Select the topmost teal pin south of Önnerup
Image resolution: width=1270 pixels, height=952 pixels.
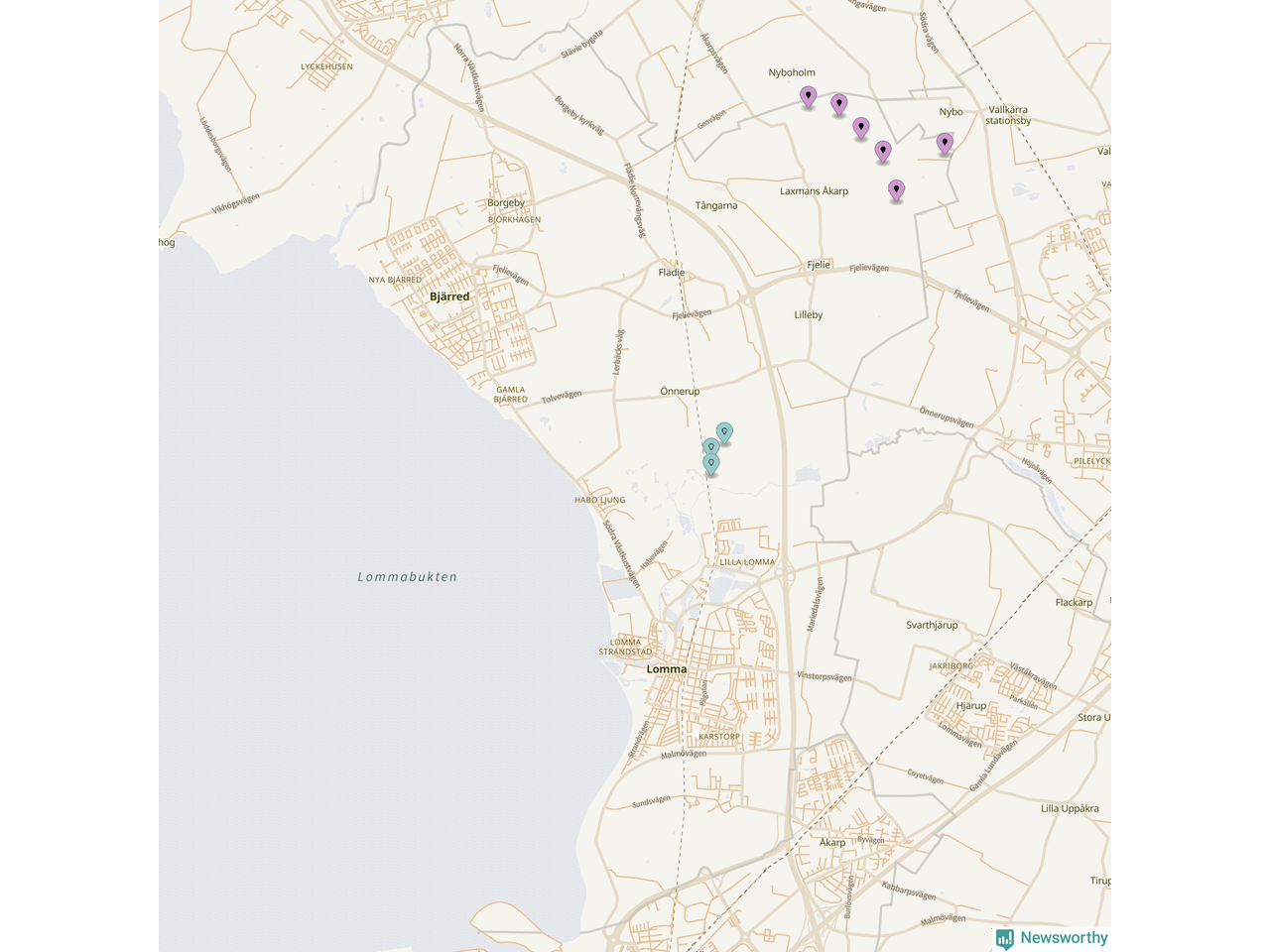point(724,433)
